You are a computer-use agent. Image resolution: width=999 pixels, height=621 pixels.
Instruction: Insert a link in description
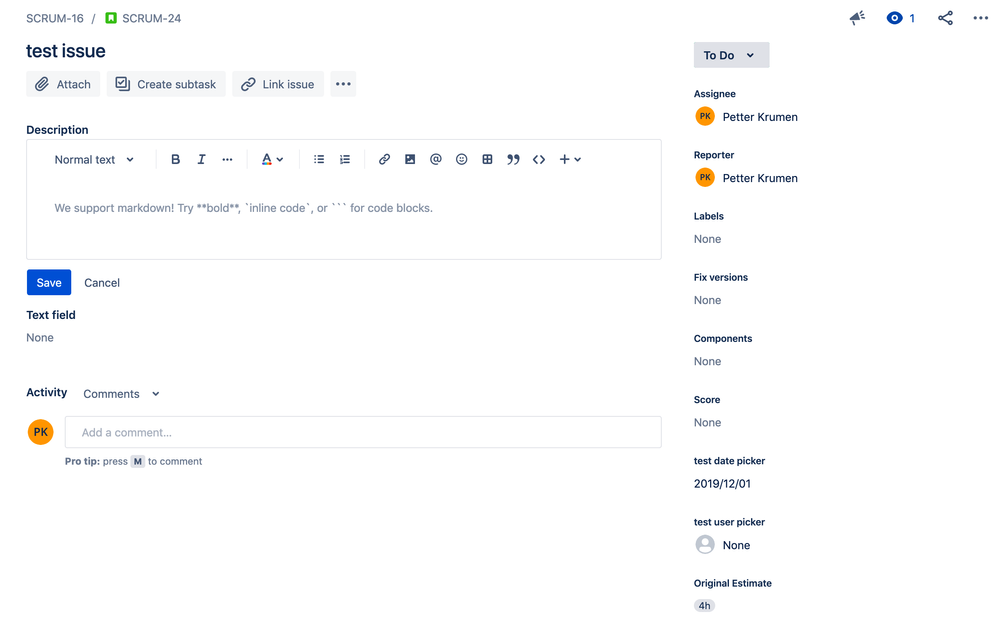point(384,159)
